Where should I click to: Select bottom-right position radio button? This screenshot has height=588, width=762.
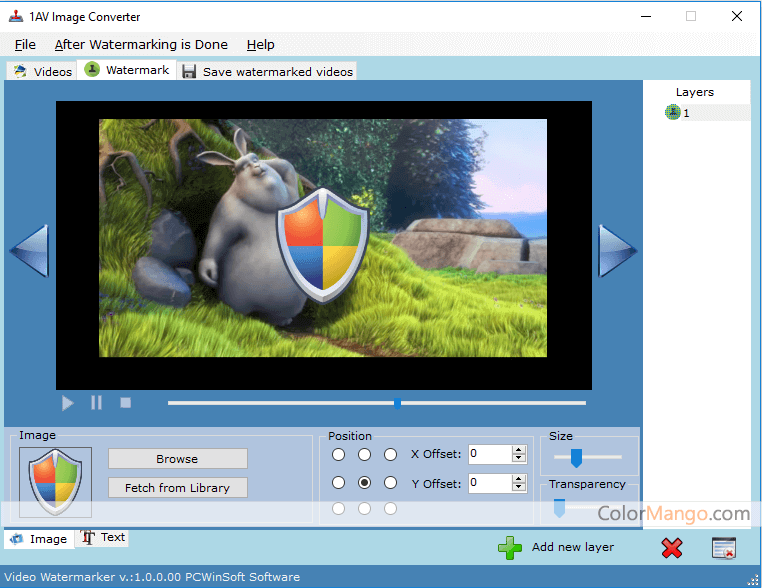coord(391,509)
